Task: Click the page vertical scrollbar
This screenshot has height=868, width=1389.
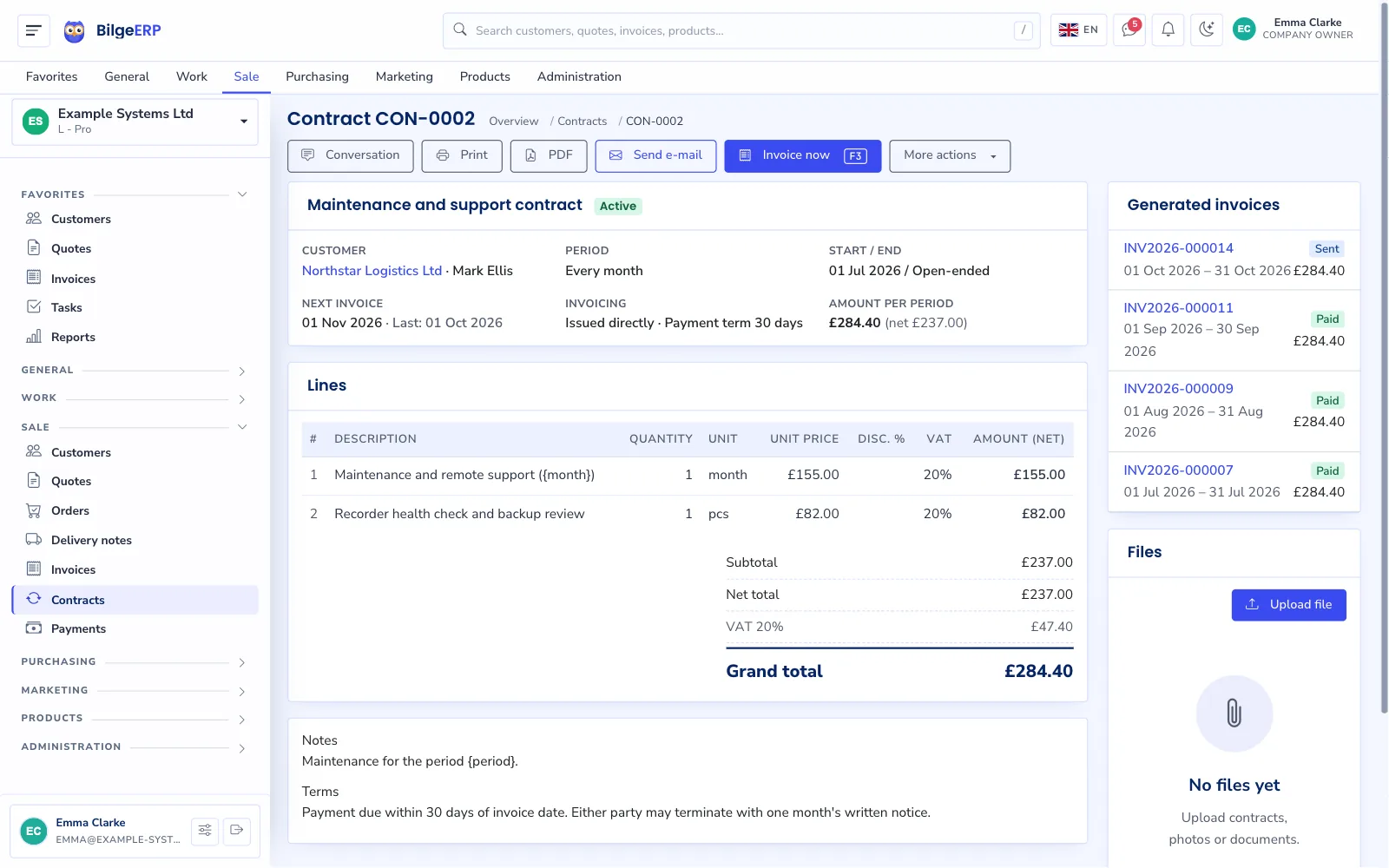Action: [1384, 358]
